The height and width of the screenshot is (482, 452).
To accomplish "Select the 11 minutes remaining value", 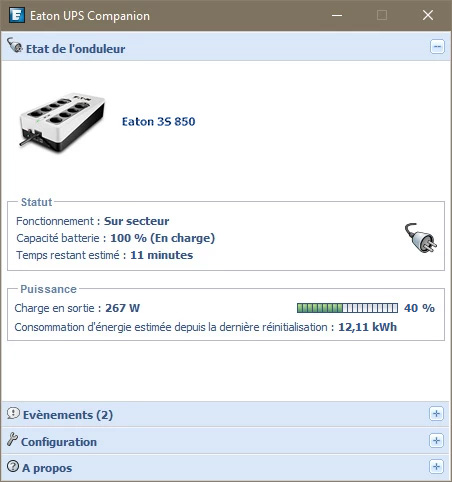I will [x=161, y=255].
